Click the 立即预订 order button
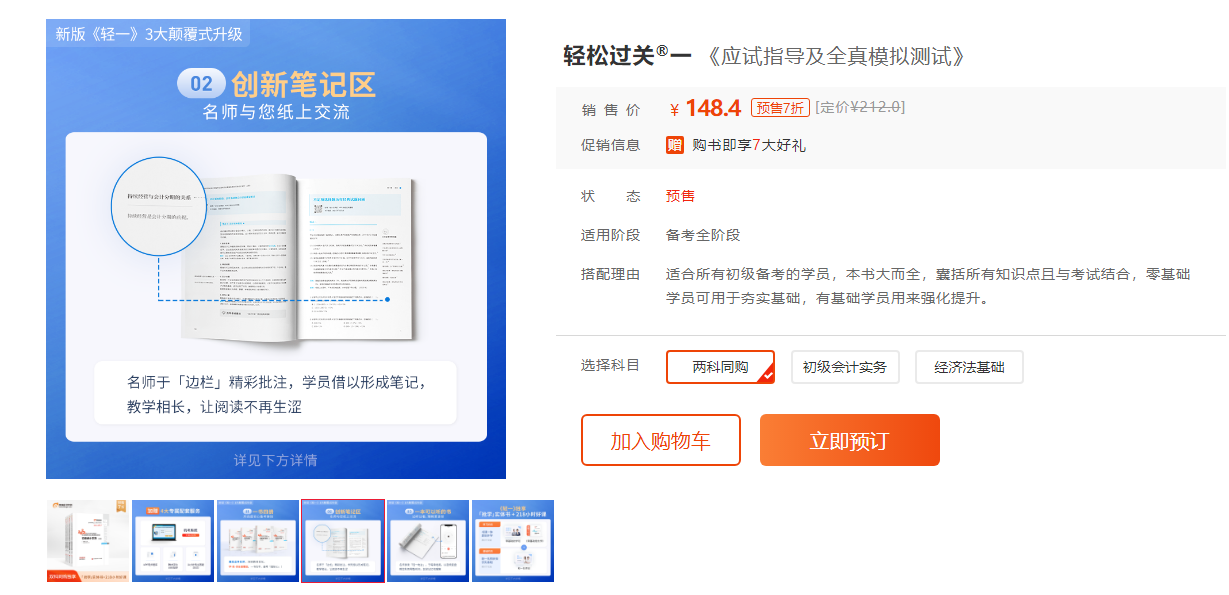 click(849, 439)
